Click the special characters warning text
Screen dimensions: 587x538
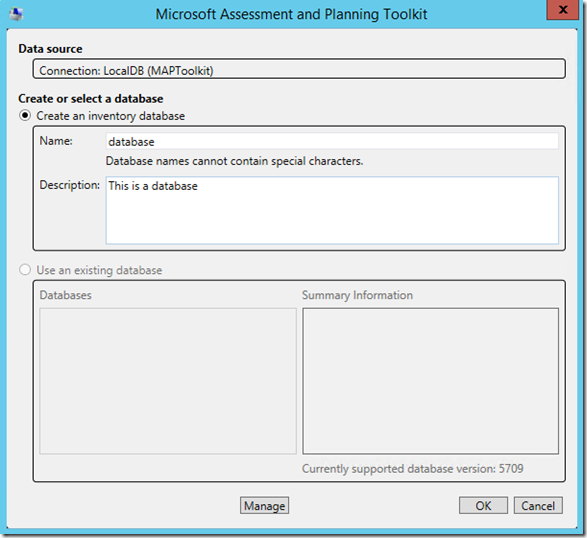pyautogui.click(x=234, y=161)
